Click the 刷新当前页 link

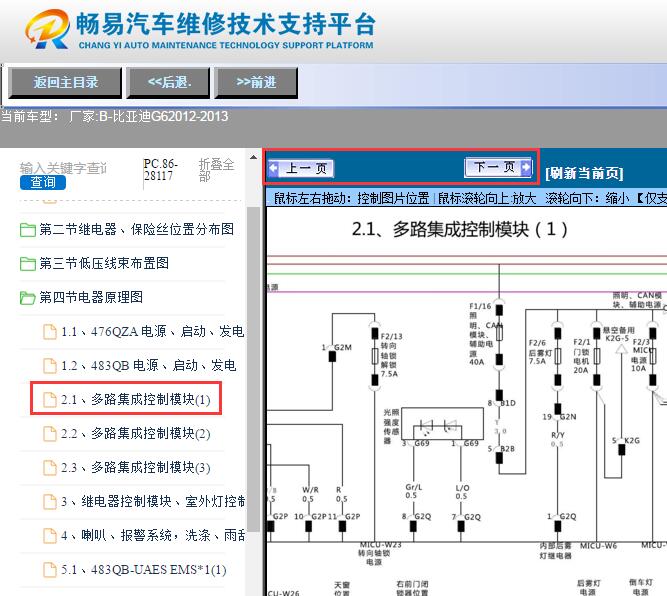pyautogui.click(x=584, y=173)
